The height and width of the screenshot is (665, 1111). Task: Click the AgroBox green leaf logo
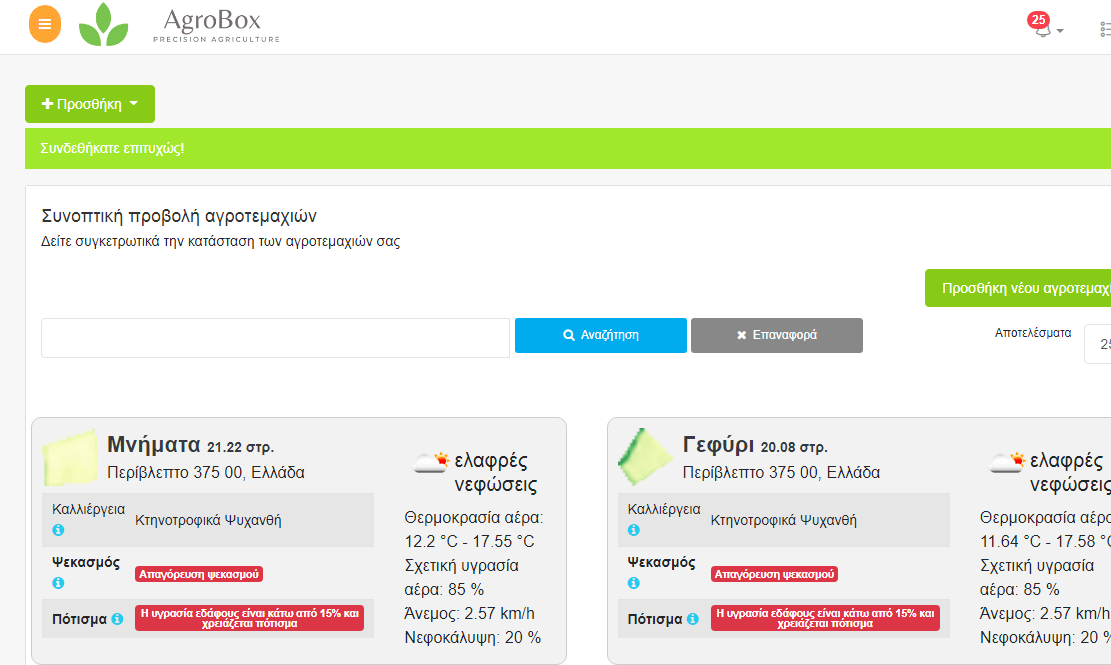pyautogui.click(x=104, y=25)
